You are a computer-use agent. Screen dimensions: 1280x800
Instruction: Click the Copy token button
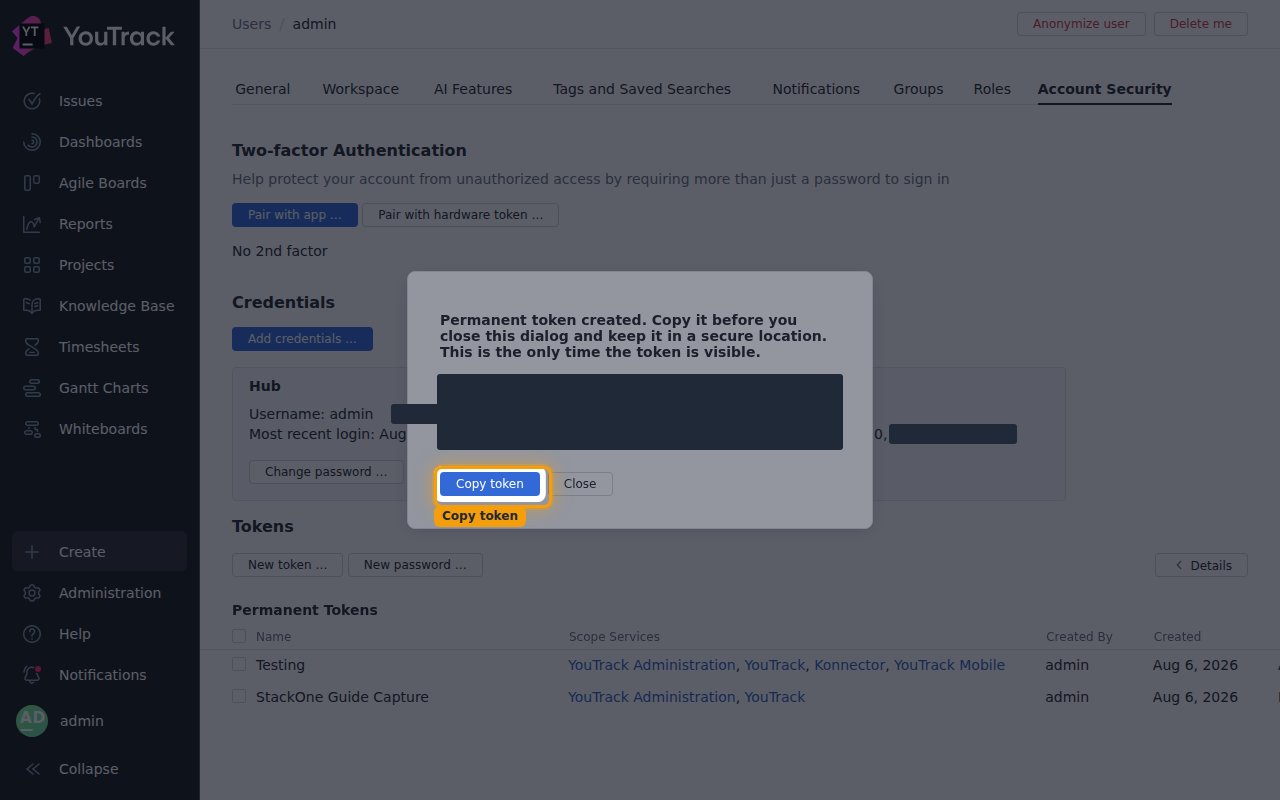coord(490,484)
